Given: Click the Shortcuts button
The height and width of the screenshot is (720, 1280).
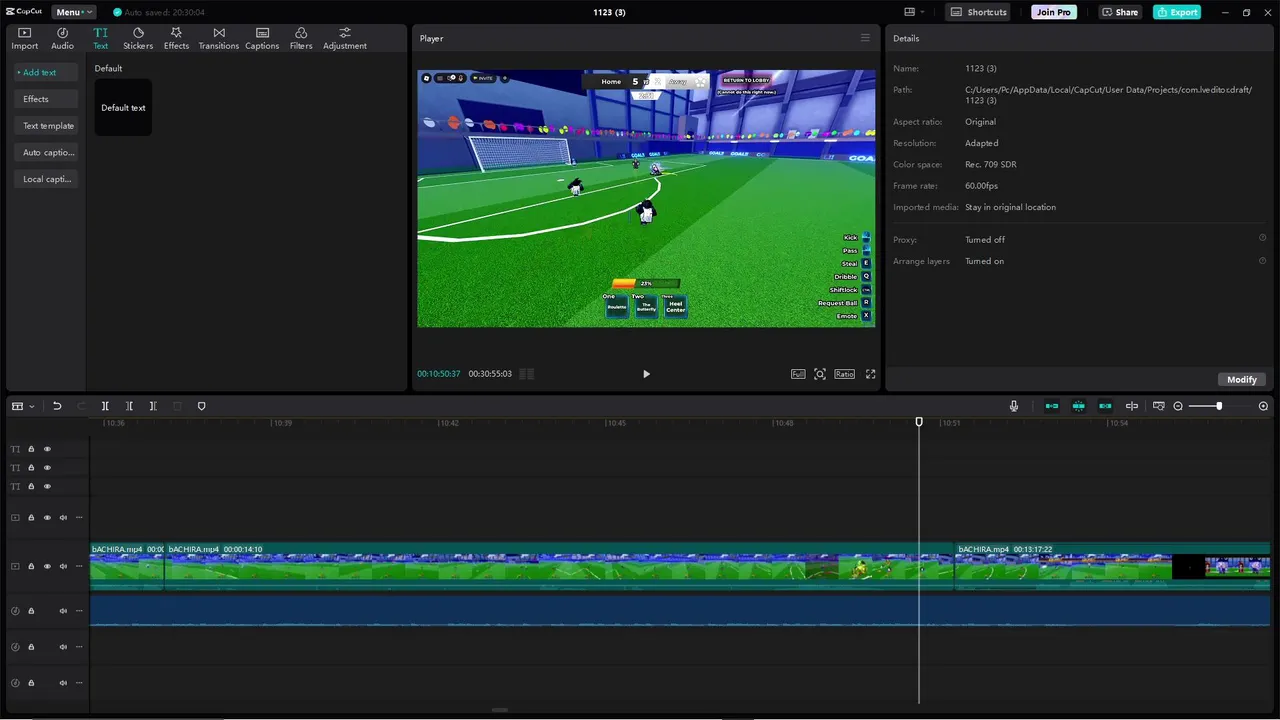Looking at the screenshot, I should (x=978, y=12).
